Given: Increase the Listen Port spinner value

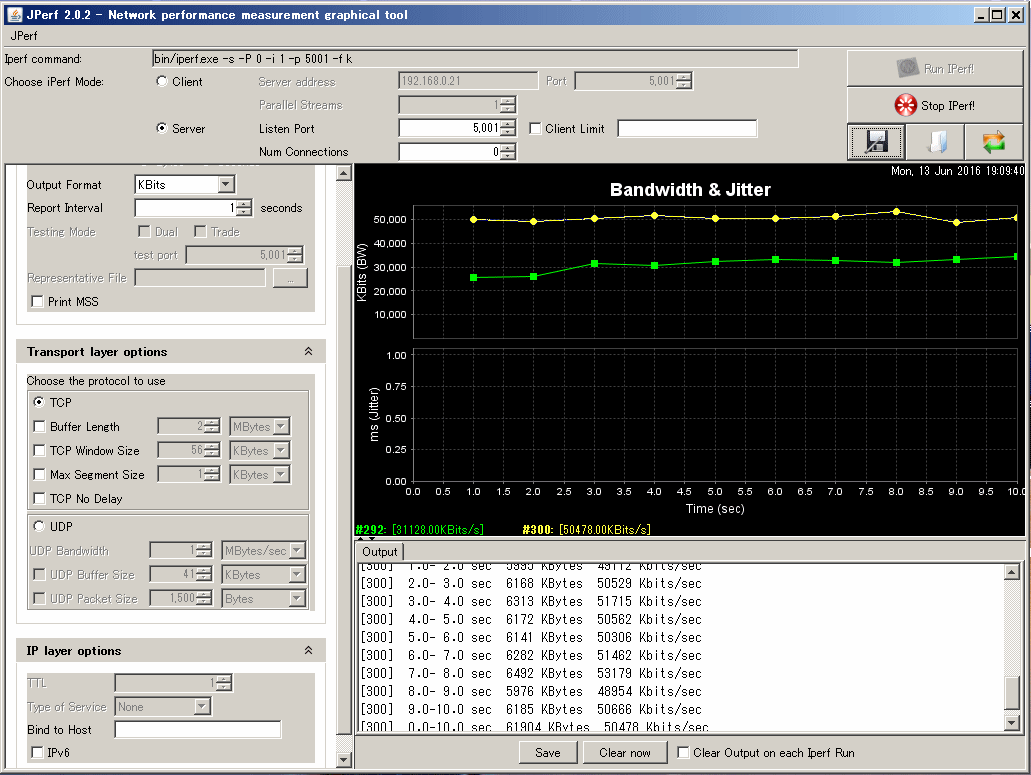Looking at the screenshot, I should pos(508,124).
